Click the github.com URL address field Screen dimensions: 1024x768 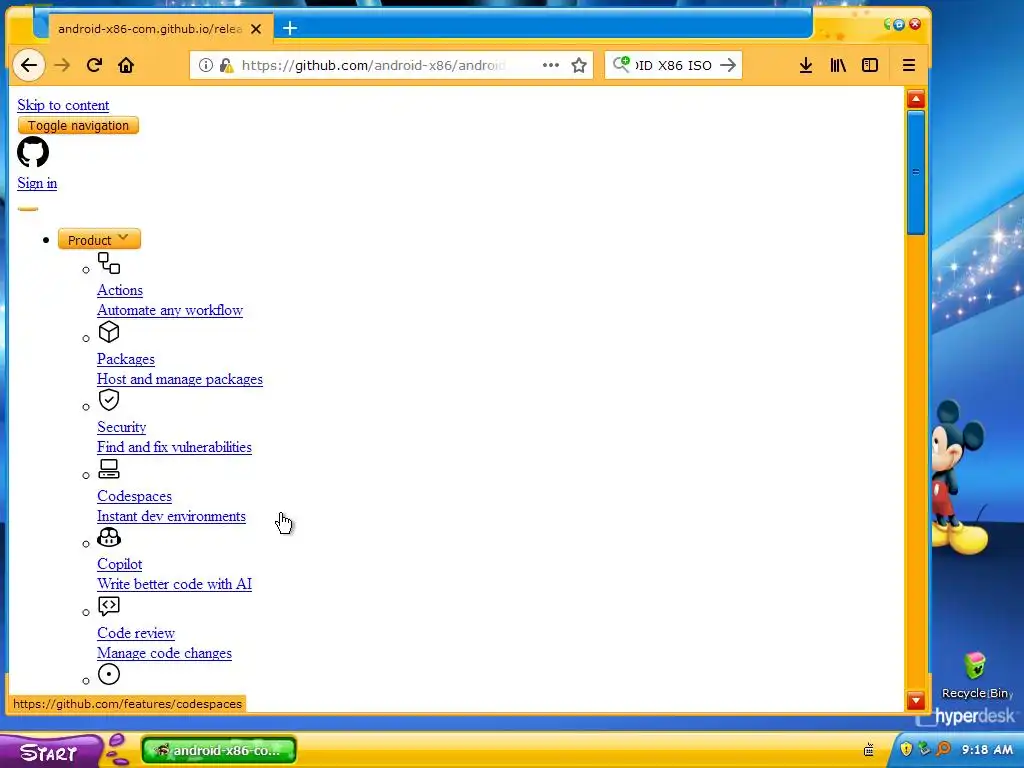coord(392,65)
